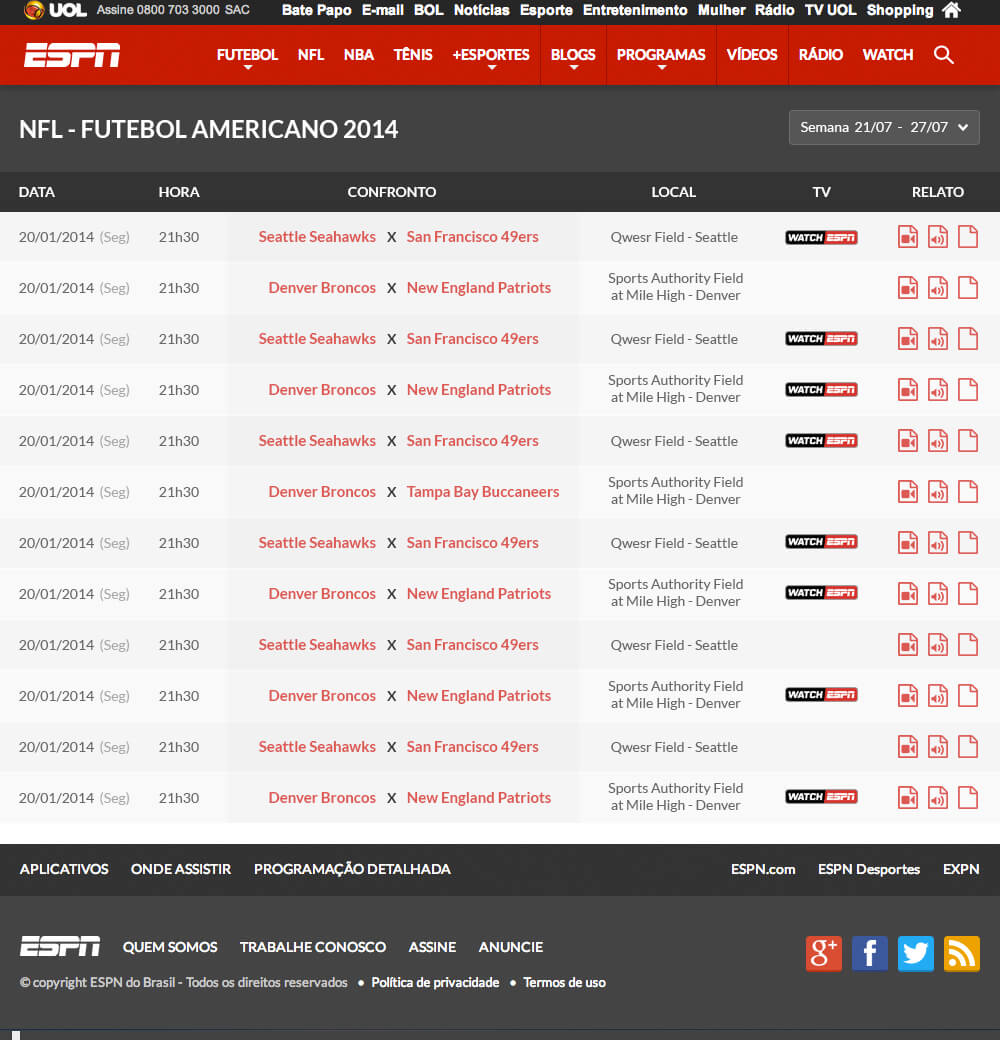The width and height of the screenshot is (1000, 1040).
Task: Open E-mail link in the UOL bar
Action: [x=383, y=10]
